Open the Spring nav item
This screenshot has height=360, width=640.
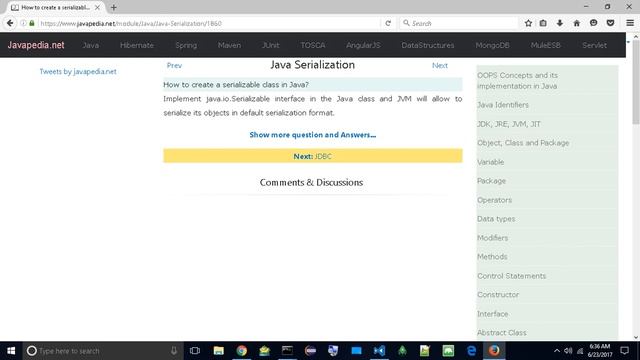tap(186, 45)
